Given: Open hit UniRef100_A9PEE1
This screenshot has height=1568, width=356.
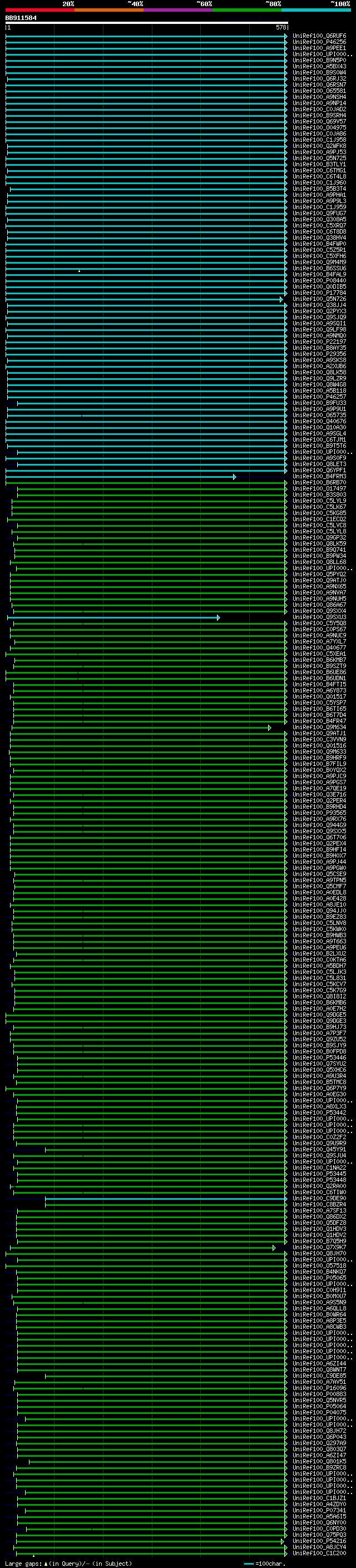Looking at the screenshot, I should pos(319,49).
